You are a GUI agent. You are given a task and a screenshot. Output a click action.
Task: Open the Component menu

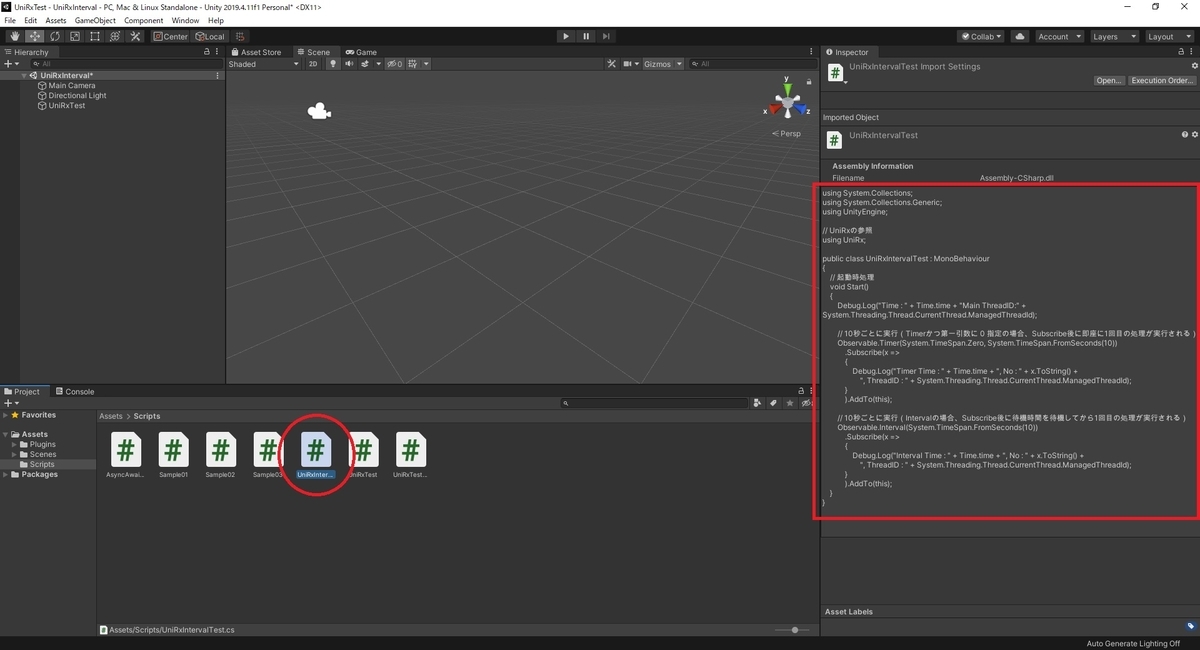pos(144,20)
